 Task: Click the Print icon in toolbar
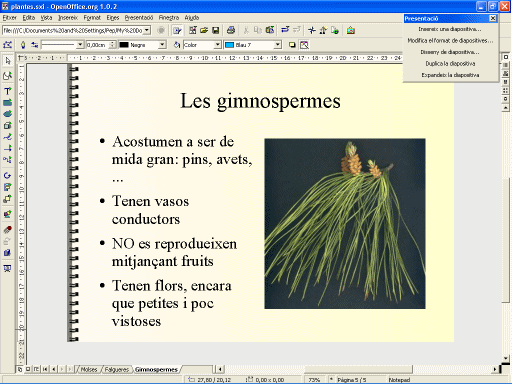[231, 30]
